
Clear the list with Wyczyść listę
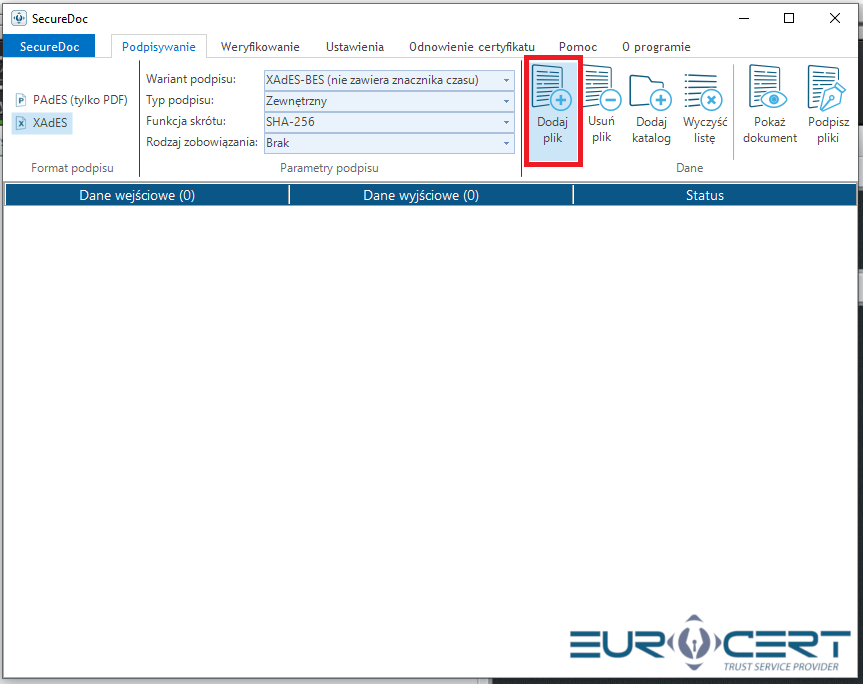click(704, 92)
